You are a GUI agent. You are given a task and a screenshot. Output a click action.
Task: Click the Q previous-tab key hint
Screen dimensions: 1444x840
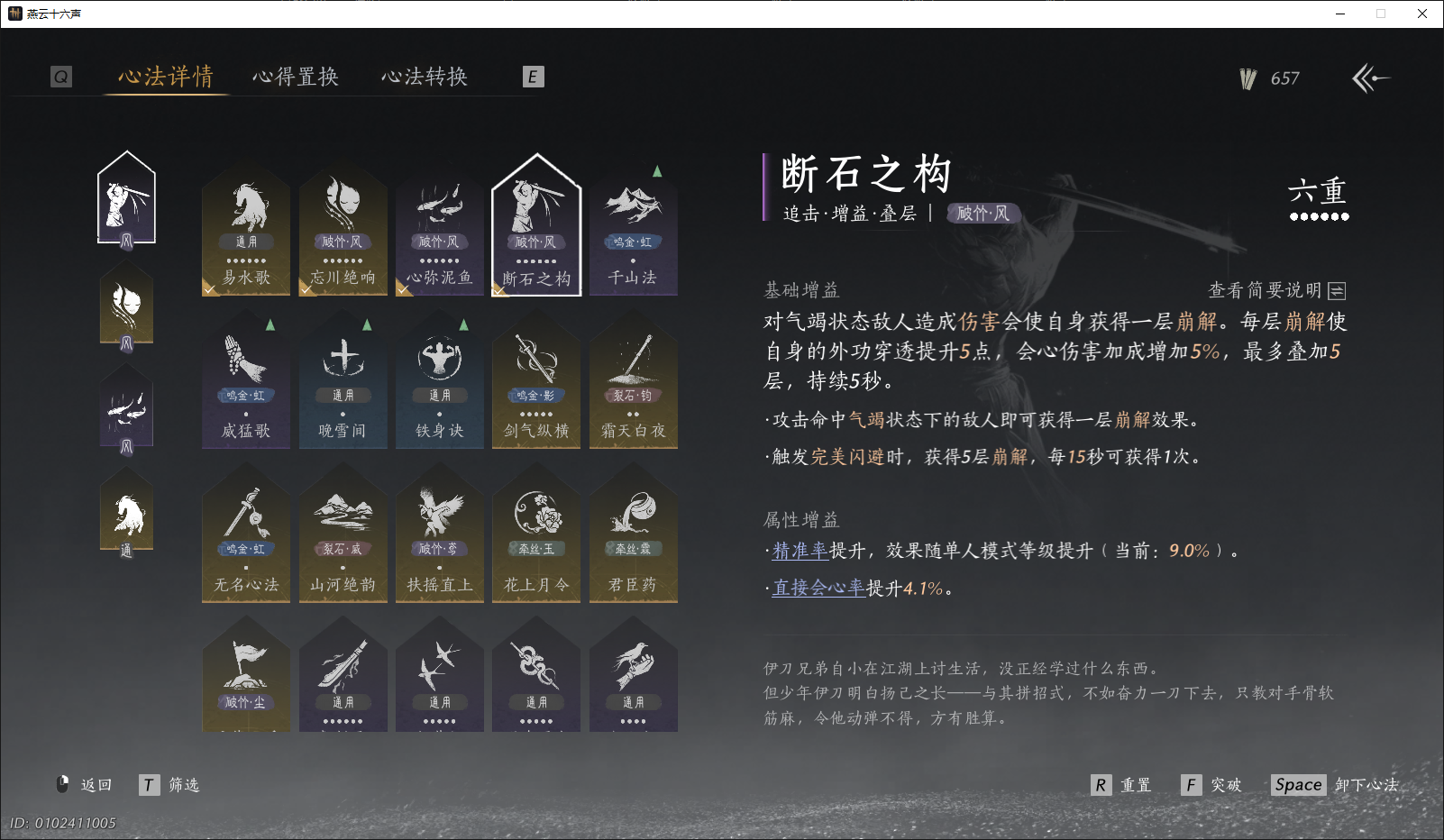tap(61, 77)
